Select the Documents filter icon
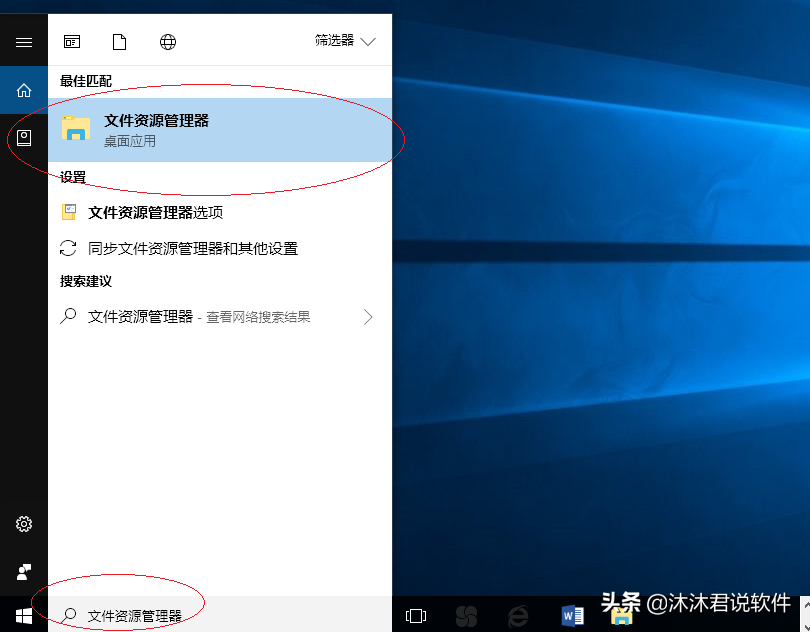 (x=119, y=41)
